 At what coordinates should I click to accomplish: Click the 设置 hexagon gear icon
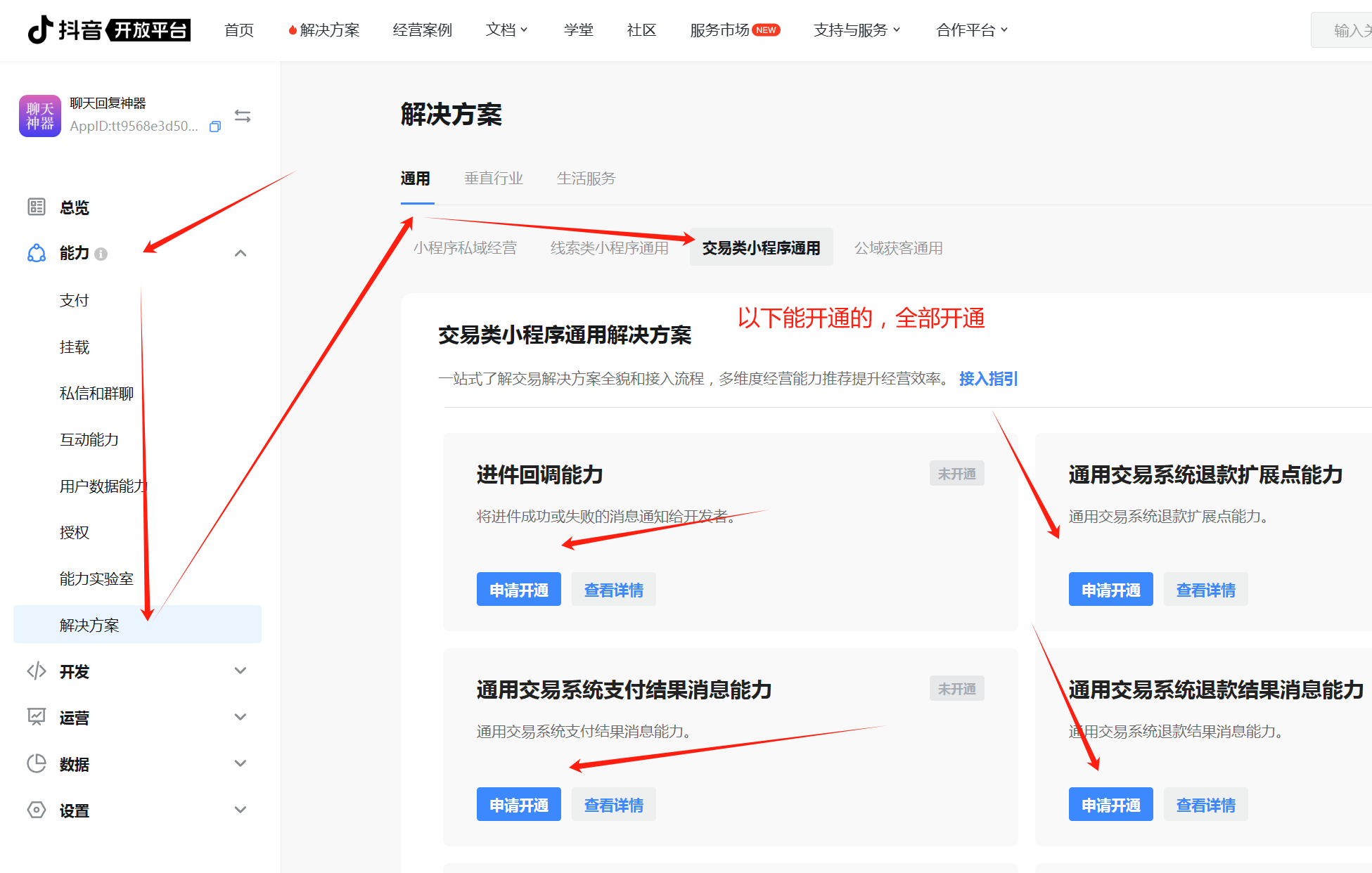[x=37, y=810]
